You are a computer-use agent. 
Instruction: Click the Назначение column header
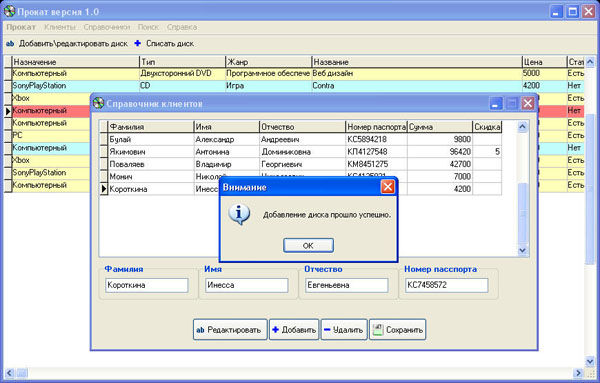76,62
